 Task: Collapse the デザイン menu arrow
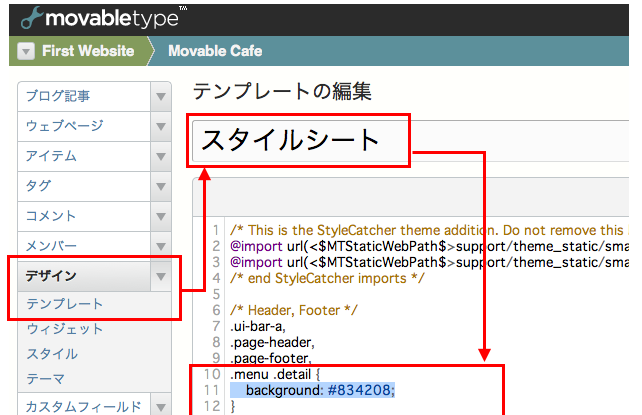click(x=161, y=277)
